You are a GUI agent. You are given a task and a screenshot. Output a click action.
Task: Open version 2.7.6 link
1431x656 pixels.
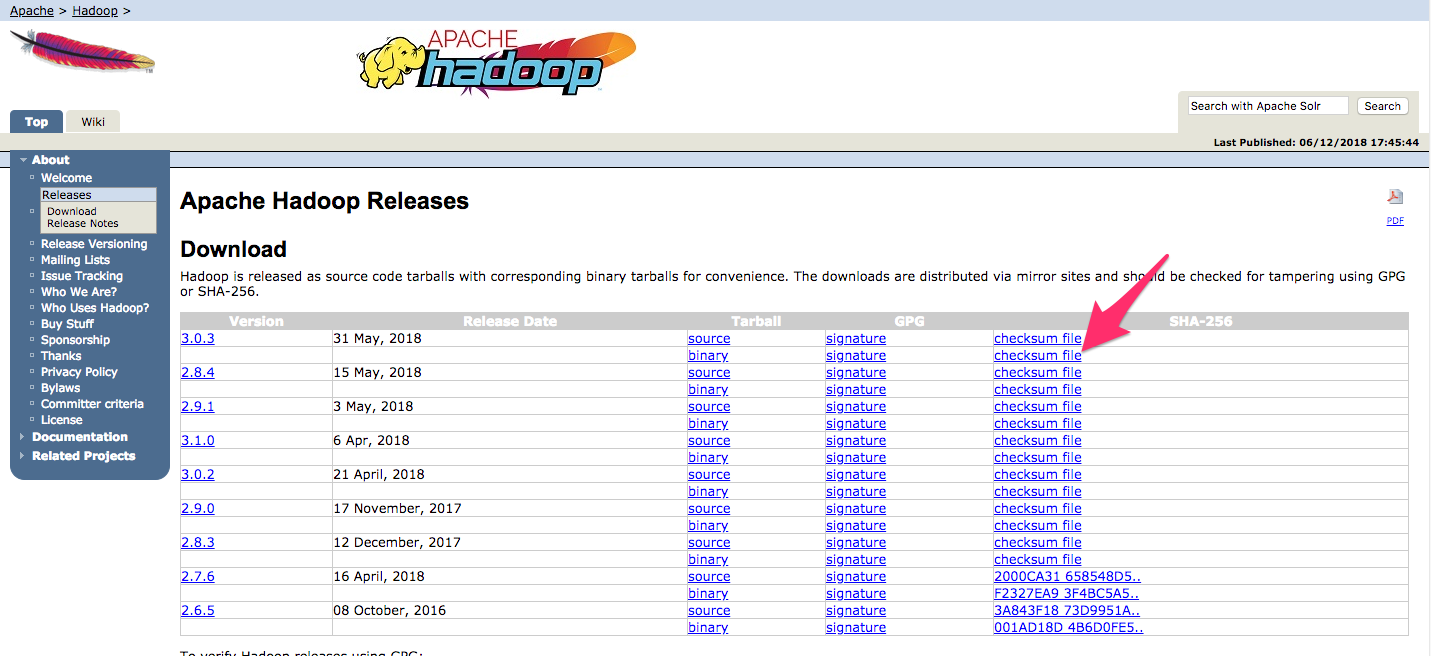[x=198, y=577]
